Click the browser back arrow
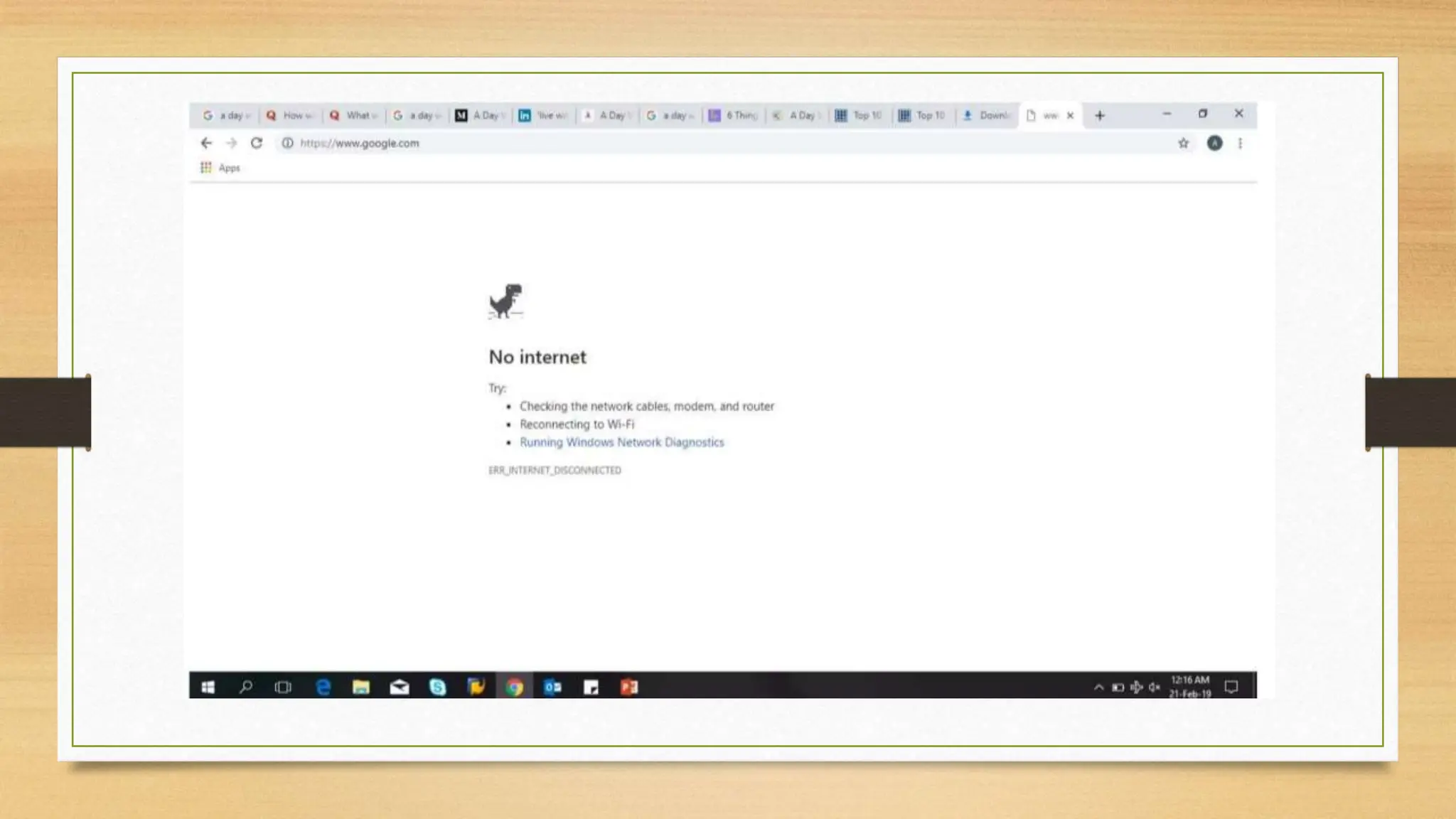1456x819 pixels. coord(206,143)
